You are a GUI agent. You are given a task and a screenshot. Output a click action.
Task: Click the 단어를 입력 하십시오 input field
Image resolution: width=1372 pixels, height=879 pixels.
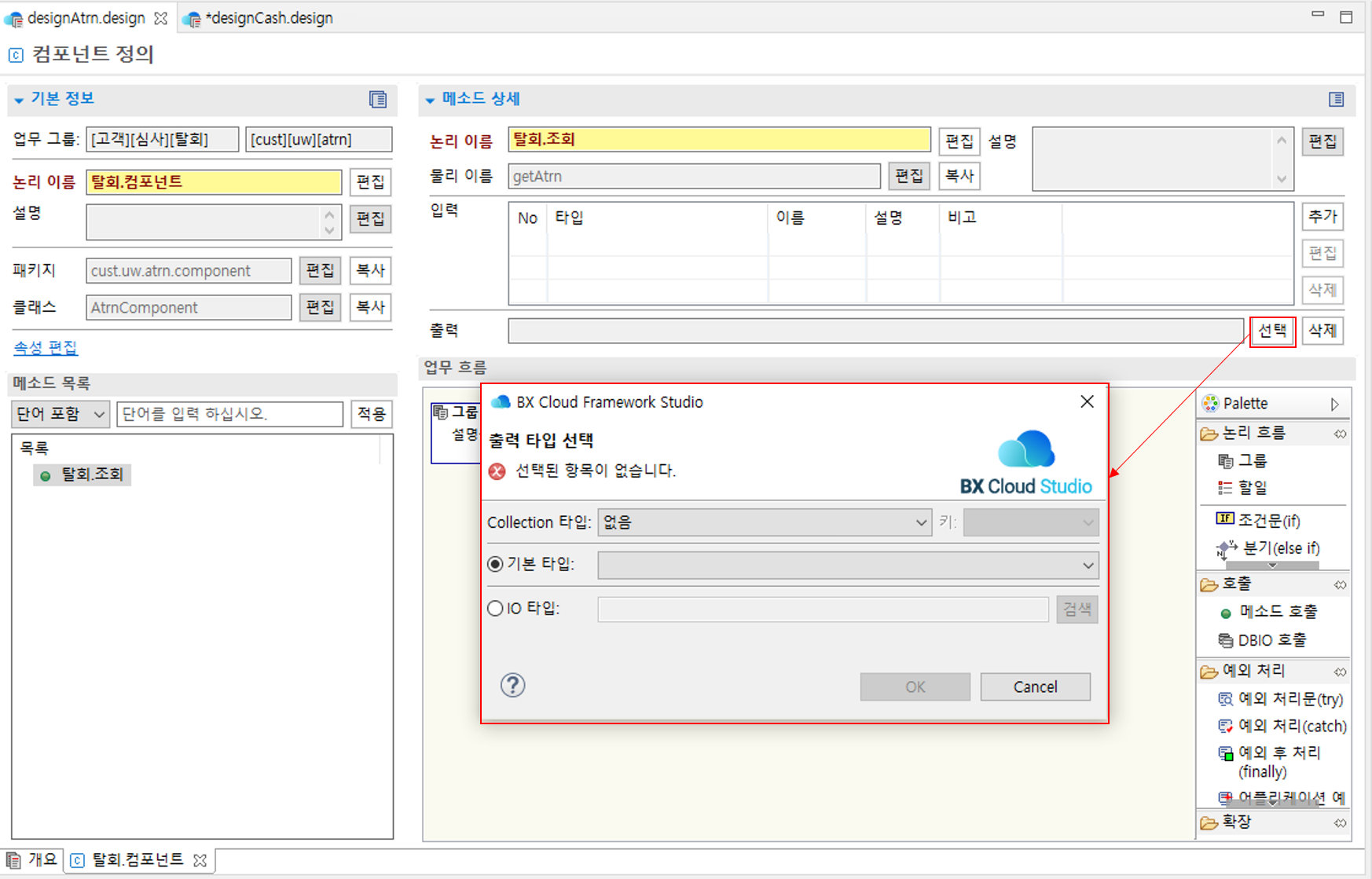229,413
